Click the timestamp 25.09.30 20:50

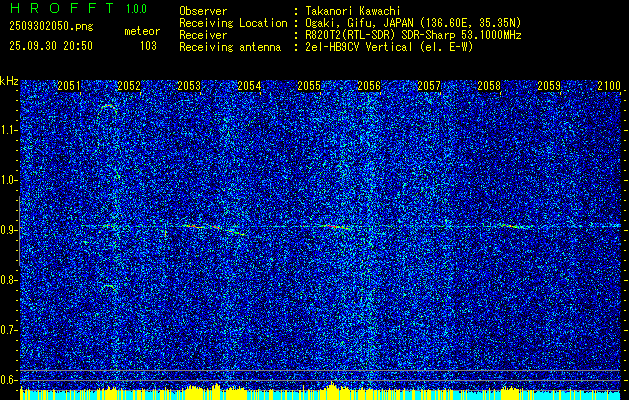[x=51, y=45]
